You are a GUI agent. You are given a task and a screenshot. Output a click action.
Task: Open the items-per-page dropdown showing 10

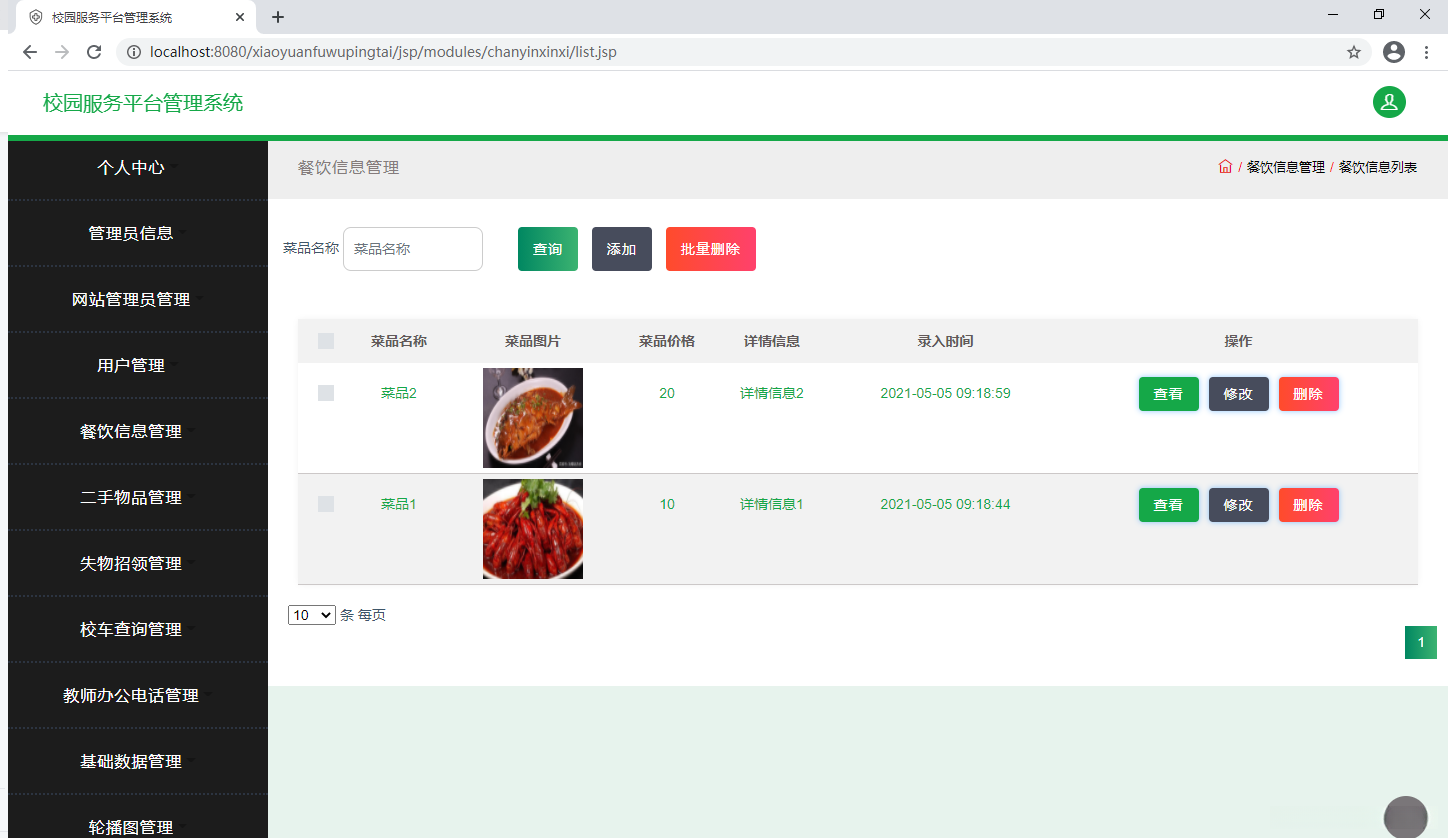311,614
